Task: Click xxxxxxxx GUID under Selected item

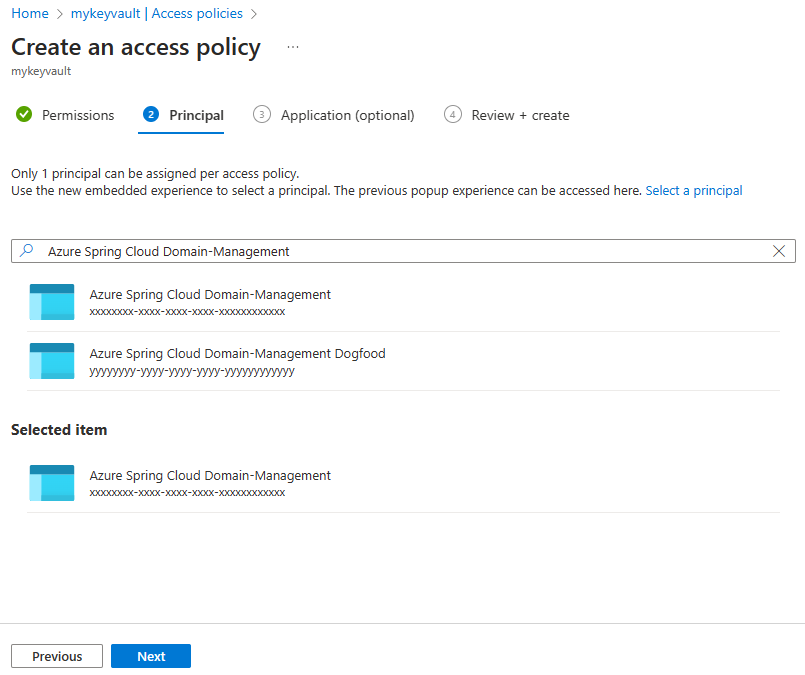Action: point(187,492)
